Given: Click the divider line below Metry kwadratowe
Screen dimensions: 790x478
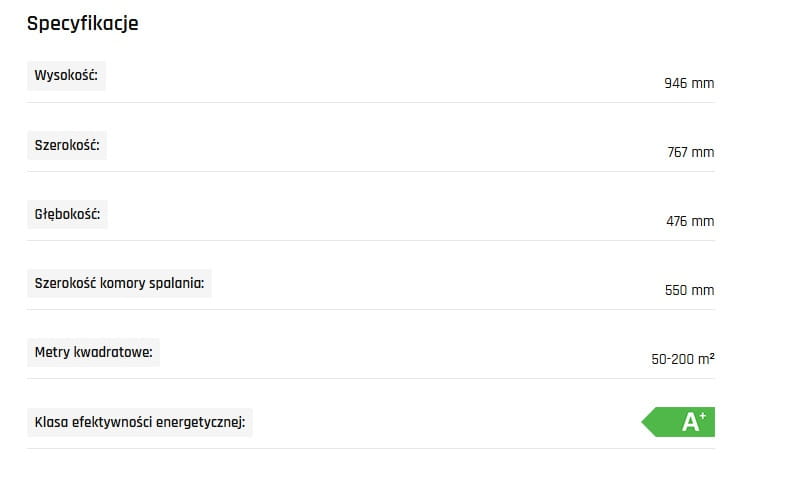Looking at the screenshot, I should pyautogui.click(x=370, y=378).
